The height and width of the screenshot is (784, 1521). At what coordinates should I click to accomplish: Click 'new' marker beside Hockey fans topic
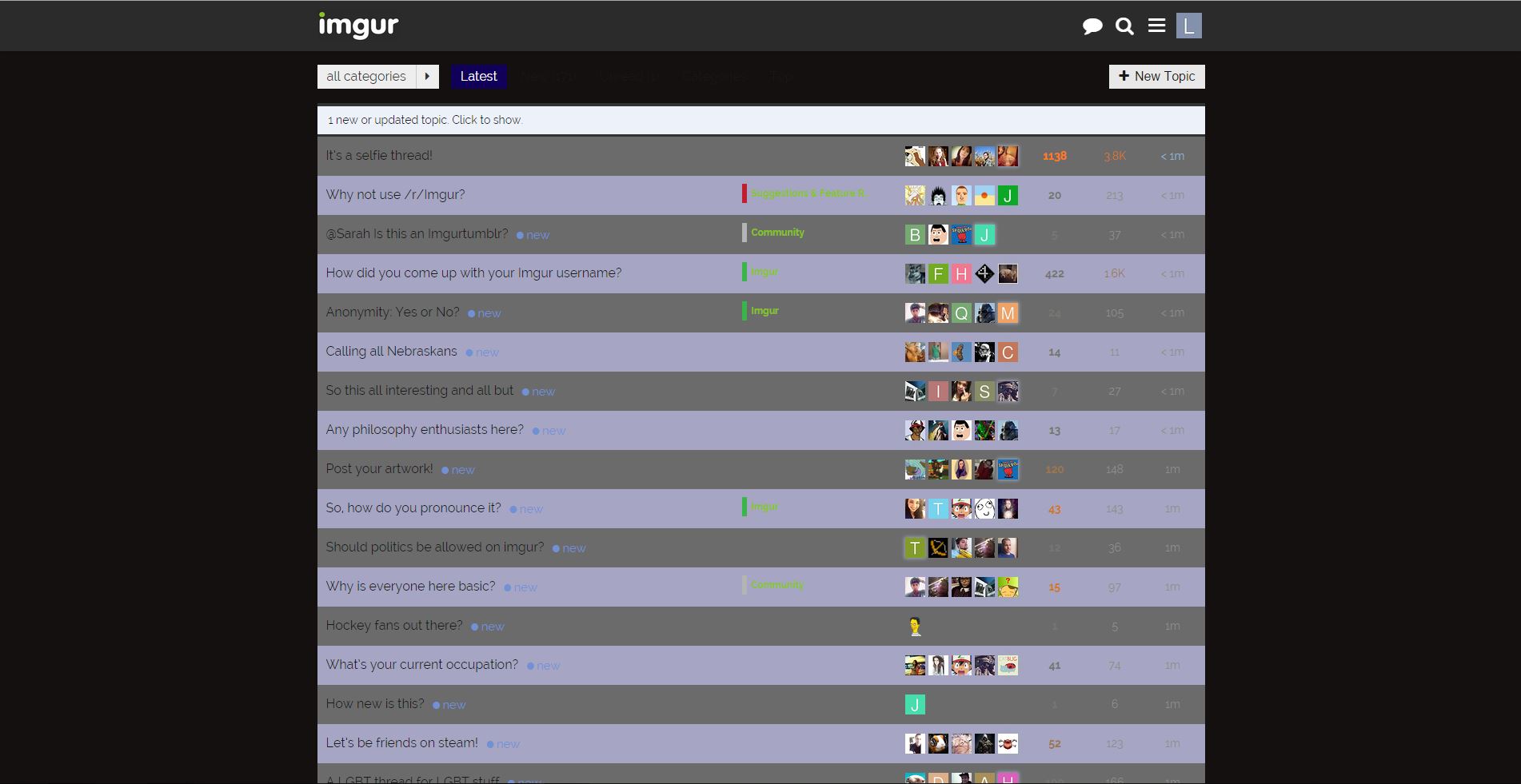488,627
